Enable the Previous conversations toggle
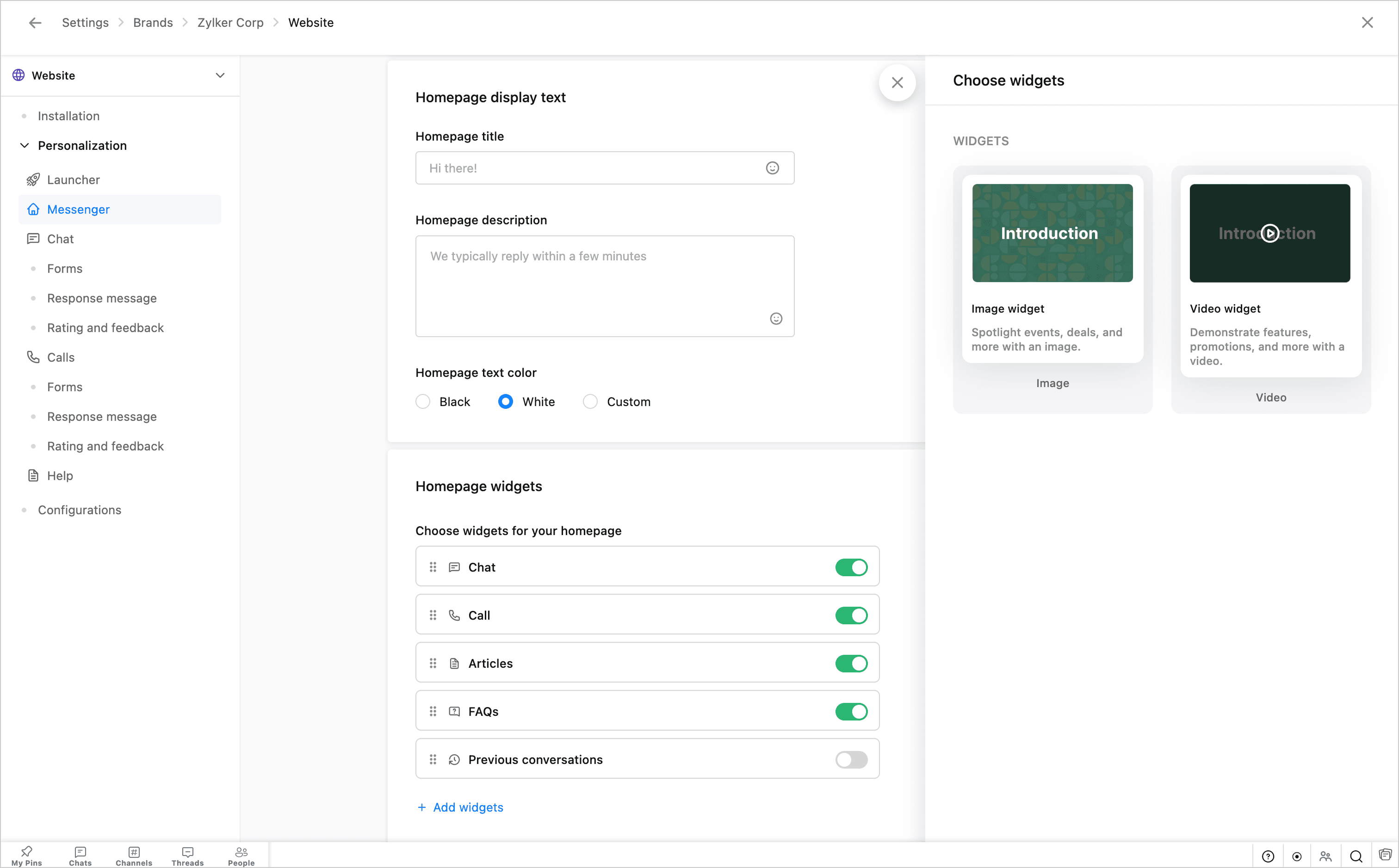This screenshot has width=1399, height=868. tap(850, 759)
